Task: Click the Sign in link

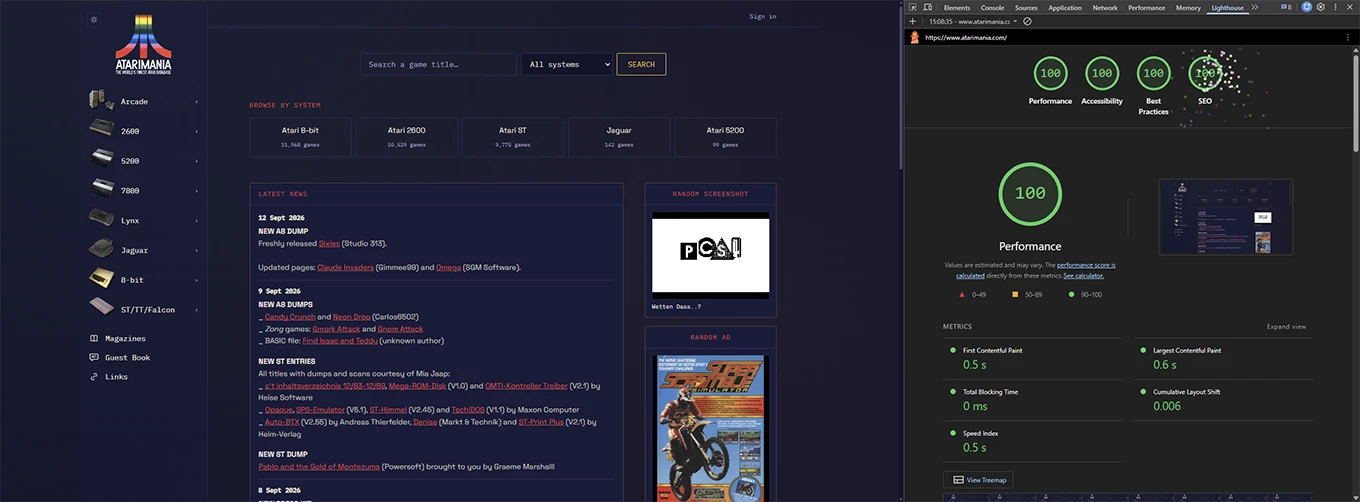Action: (x=763, y=16)
